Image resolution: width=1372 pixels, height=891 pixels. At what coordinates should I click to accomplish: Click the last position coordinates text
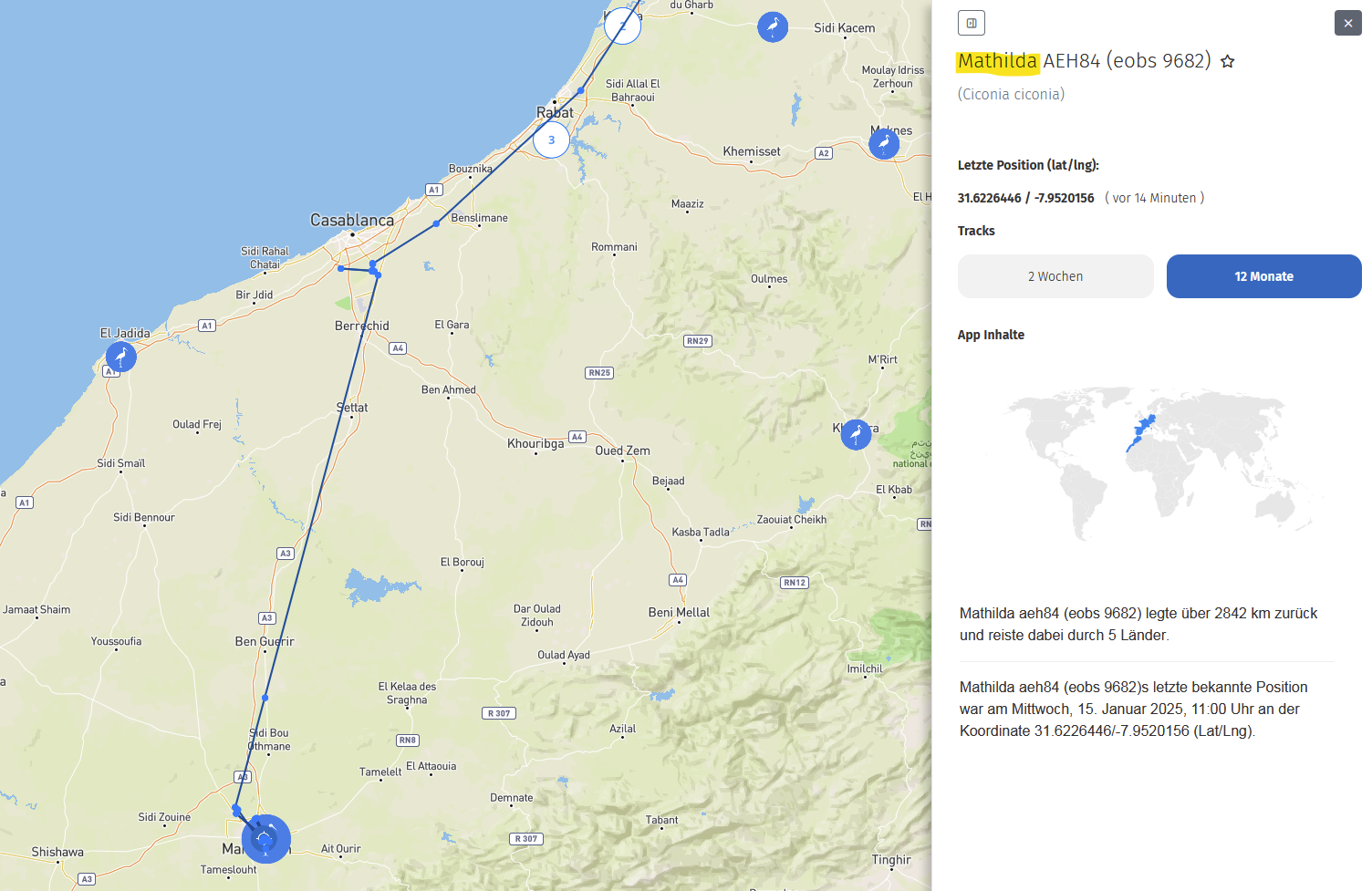(x=1025, y=198)
